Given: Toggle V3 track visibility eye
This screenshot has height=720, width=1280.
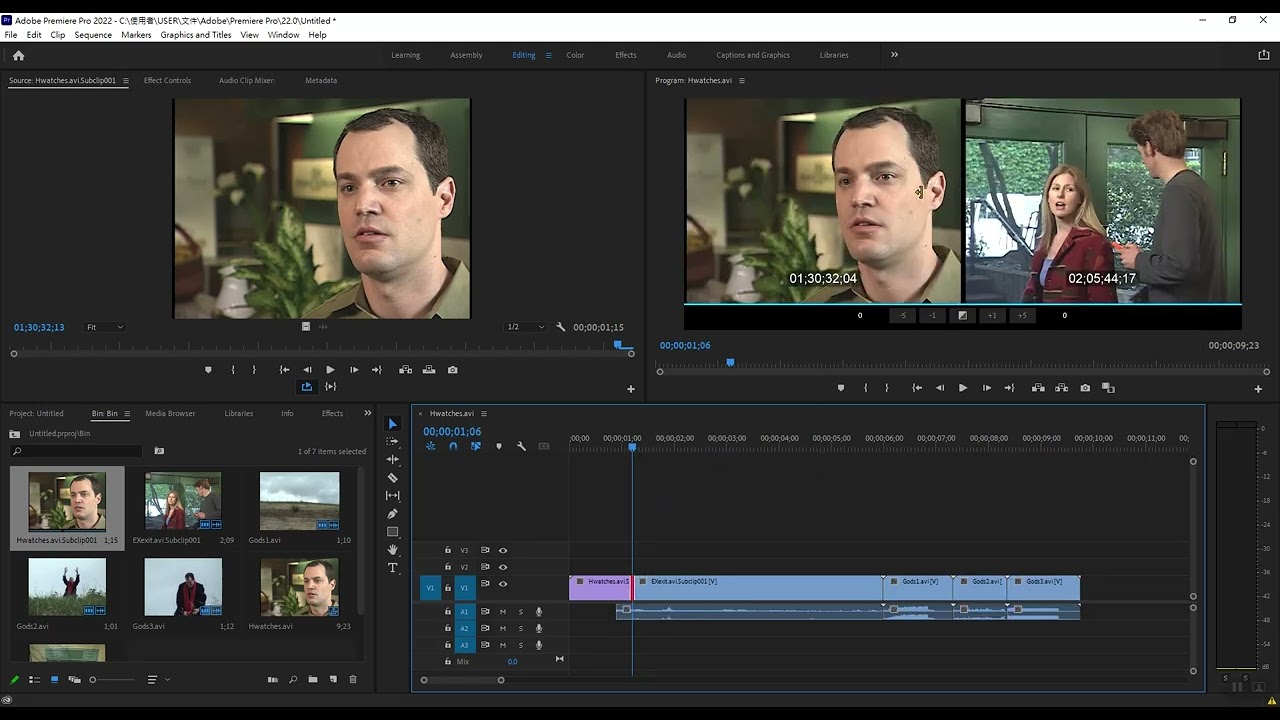Looking at the screenshot, I should pos(503,550).
